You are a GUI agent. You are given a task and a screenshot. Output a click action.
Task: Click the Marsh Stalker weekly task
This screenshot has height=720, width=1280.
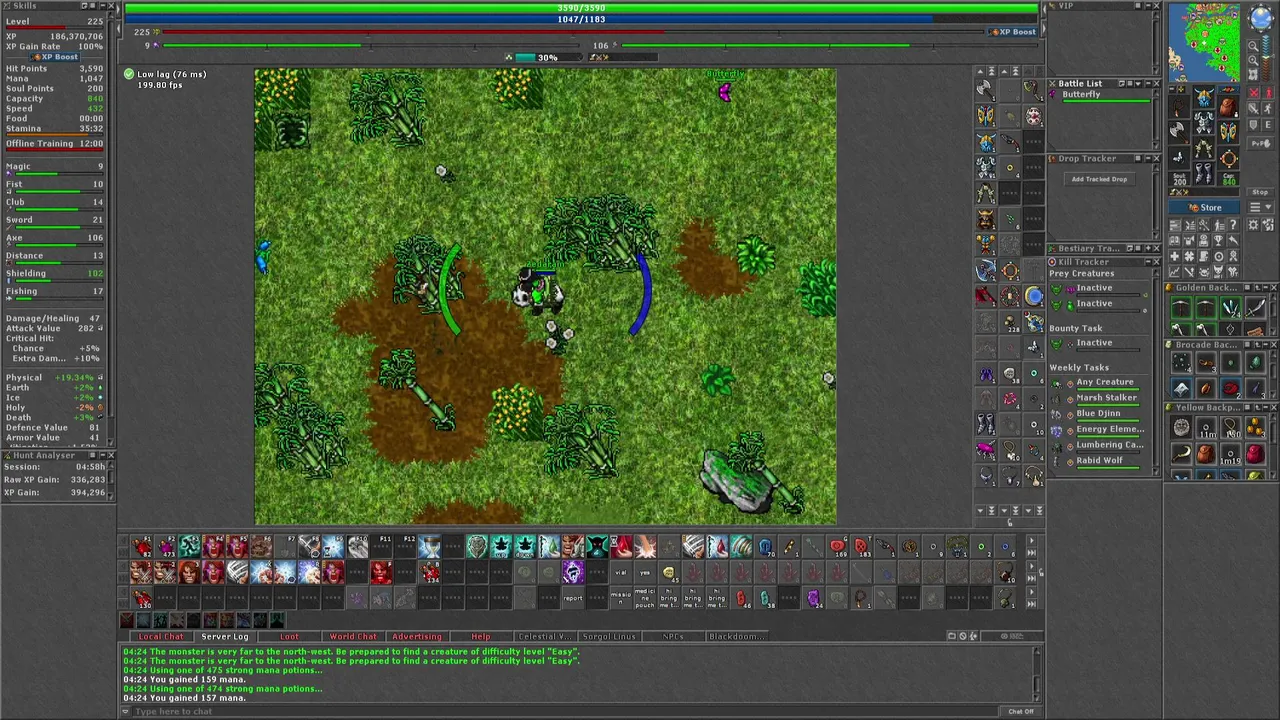click(x=1106, y=397)
